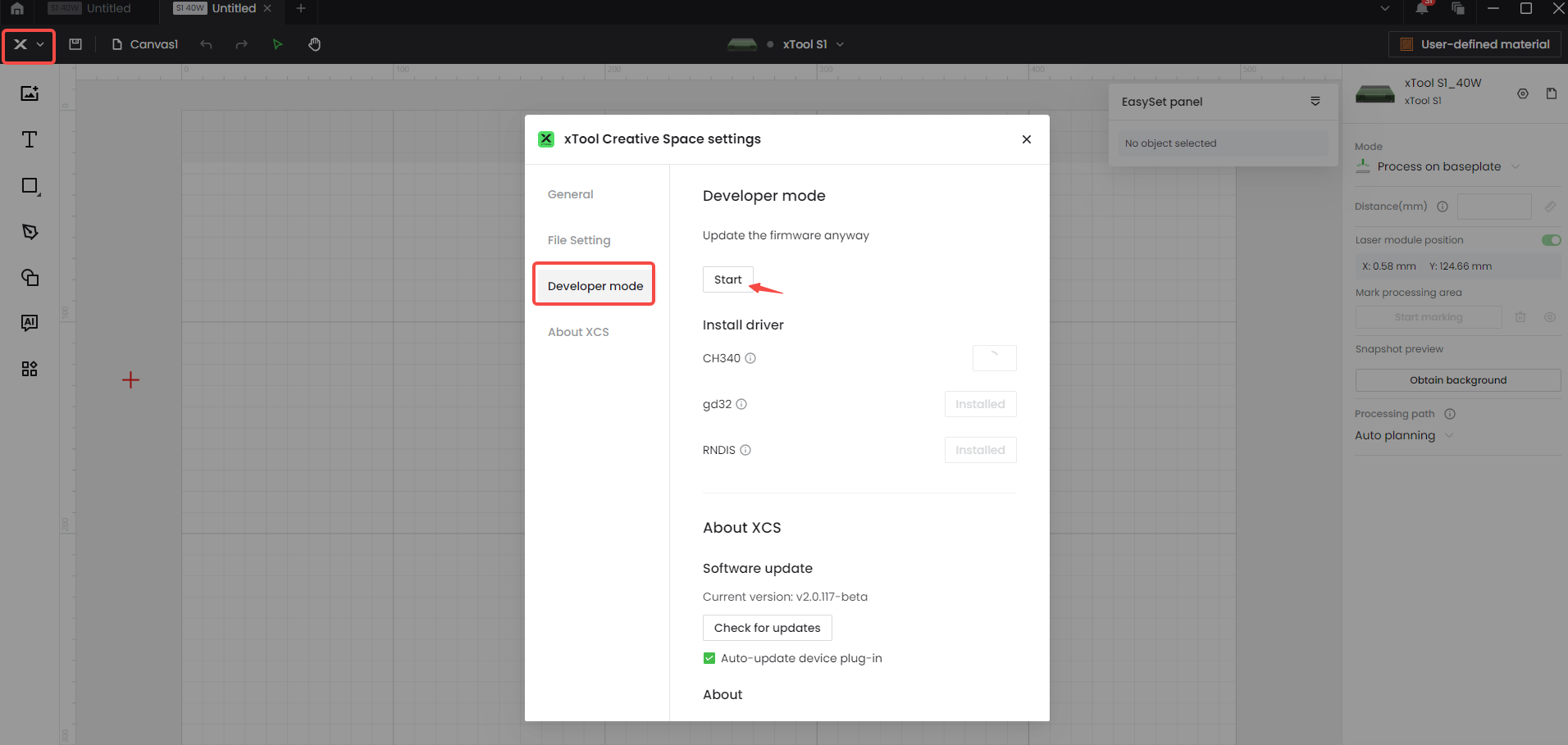
Task: Open the File Setting section
Action: click(579, 240)
